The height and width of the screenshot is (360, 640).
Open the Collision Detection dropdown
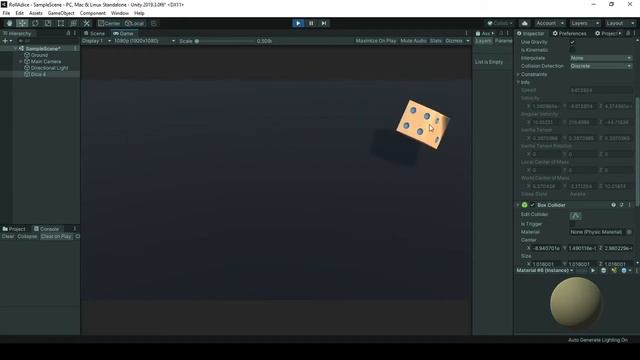click(600, 66)
